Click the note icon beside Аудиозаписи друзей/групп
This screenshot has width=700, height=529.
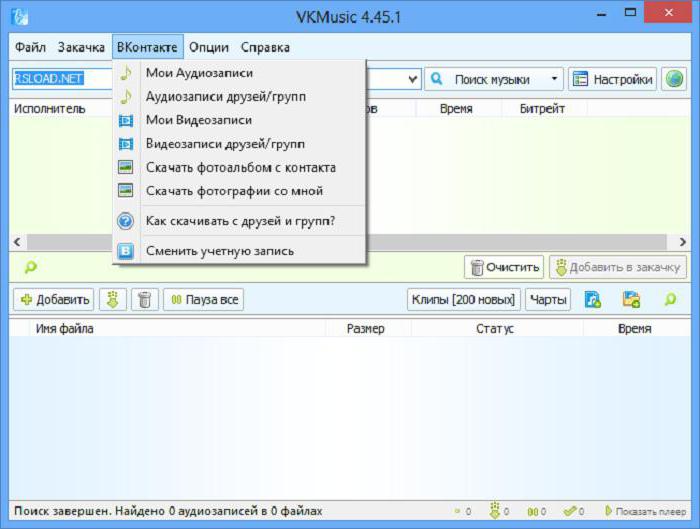(x=126, y=96)
